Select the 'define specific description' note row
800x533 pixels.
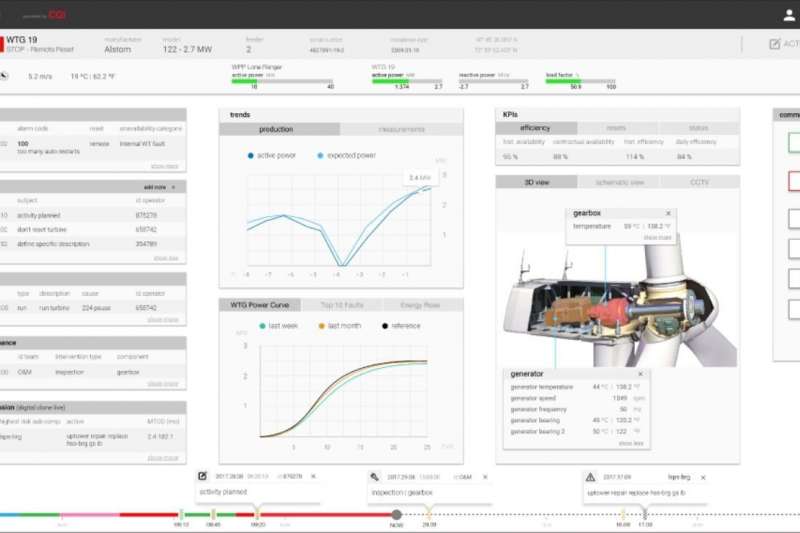[x=93, y=244]
